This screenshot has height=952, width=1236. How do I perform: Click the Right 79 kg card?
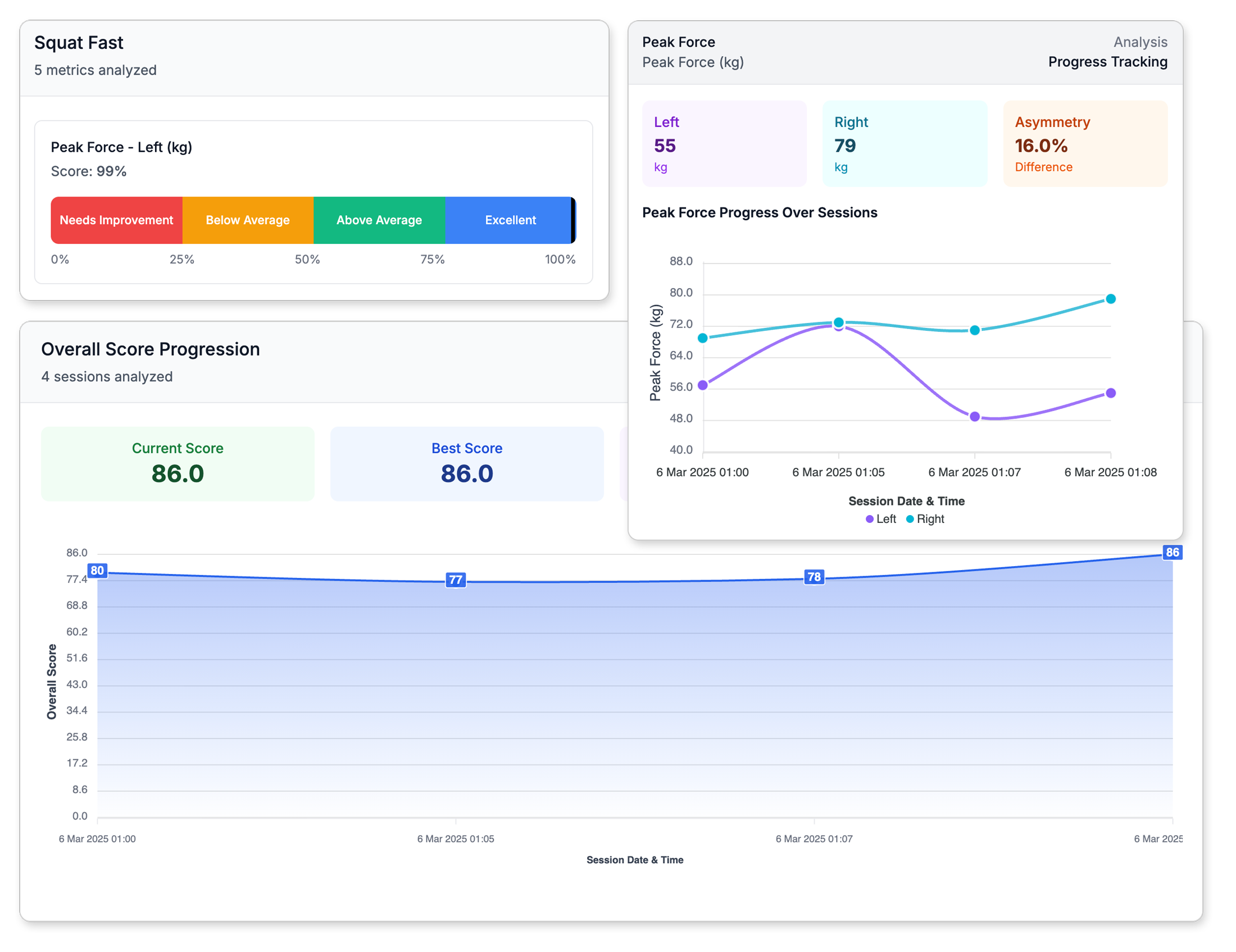[x=905, y=144]
